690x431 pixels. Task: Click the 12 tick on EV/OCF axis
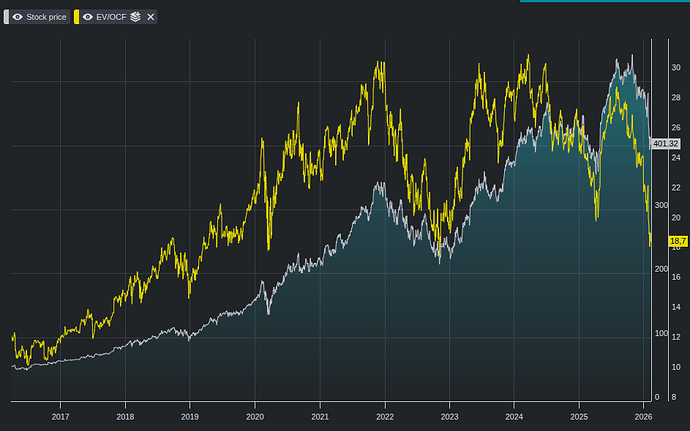(x=676, y=337)
